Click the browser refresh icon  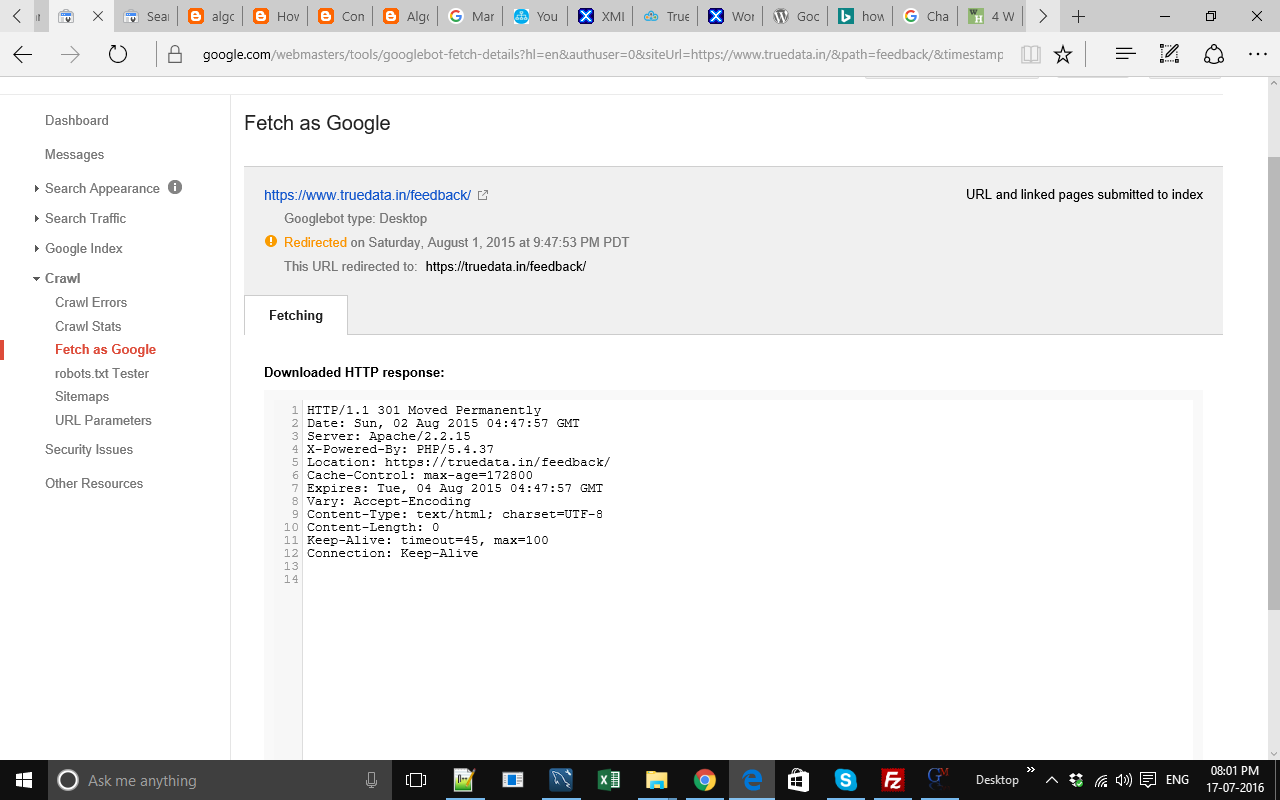[118, 55]
